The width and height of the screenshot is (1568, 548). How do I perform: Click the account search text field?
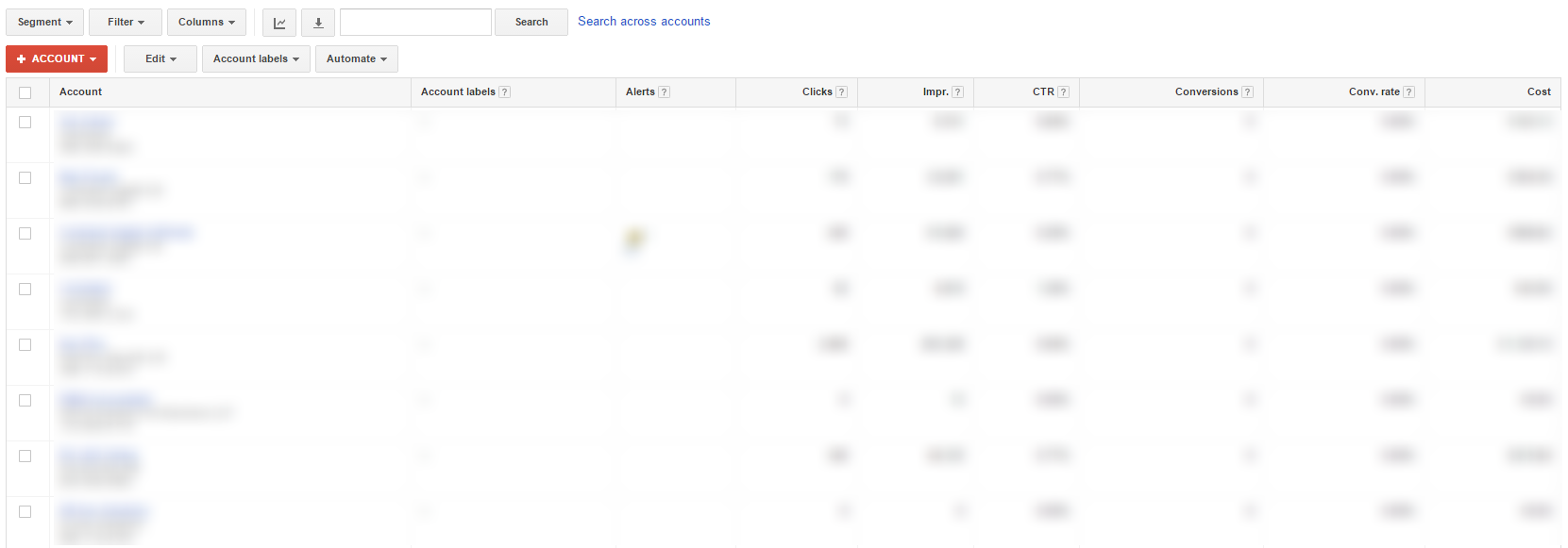415,23
